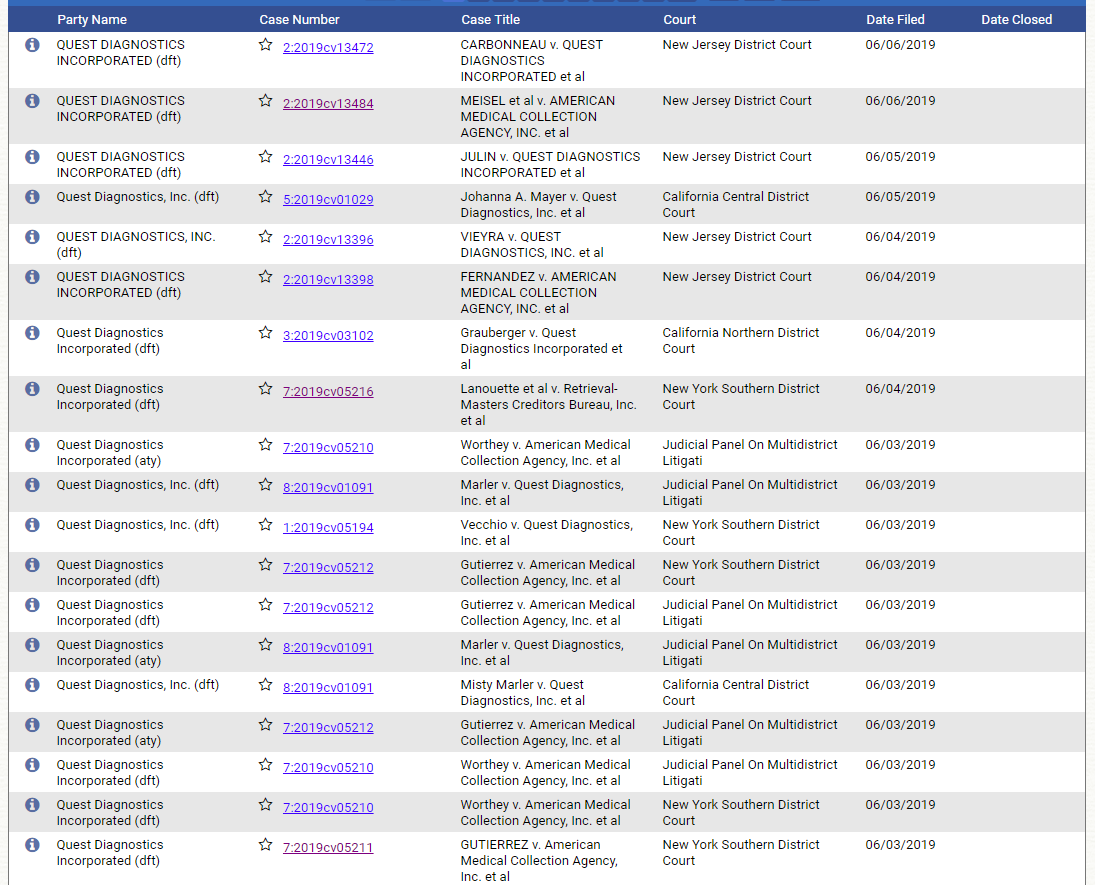This screenshot has height=885, width=1095.
Task: Toggle favorite star for case 5:2019cv01029
Action: 265,196
